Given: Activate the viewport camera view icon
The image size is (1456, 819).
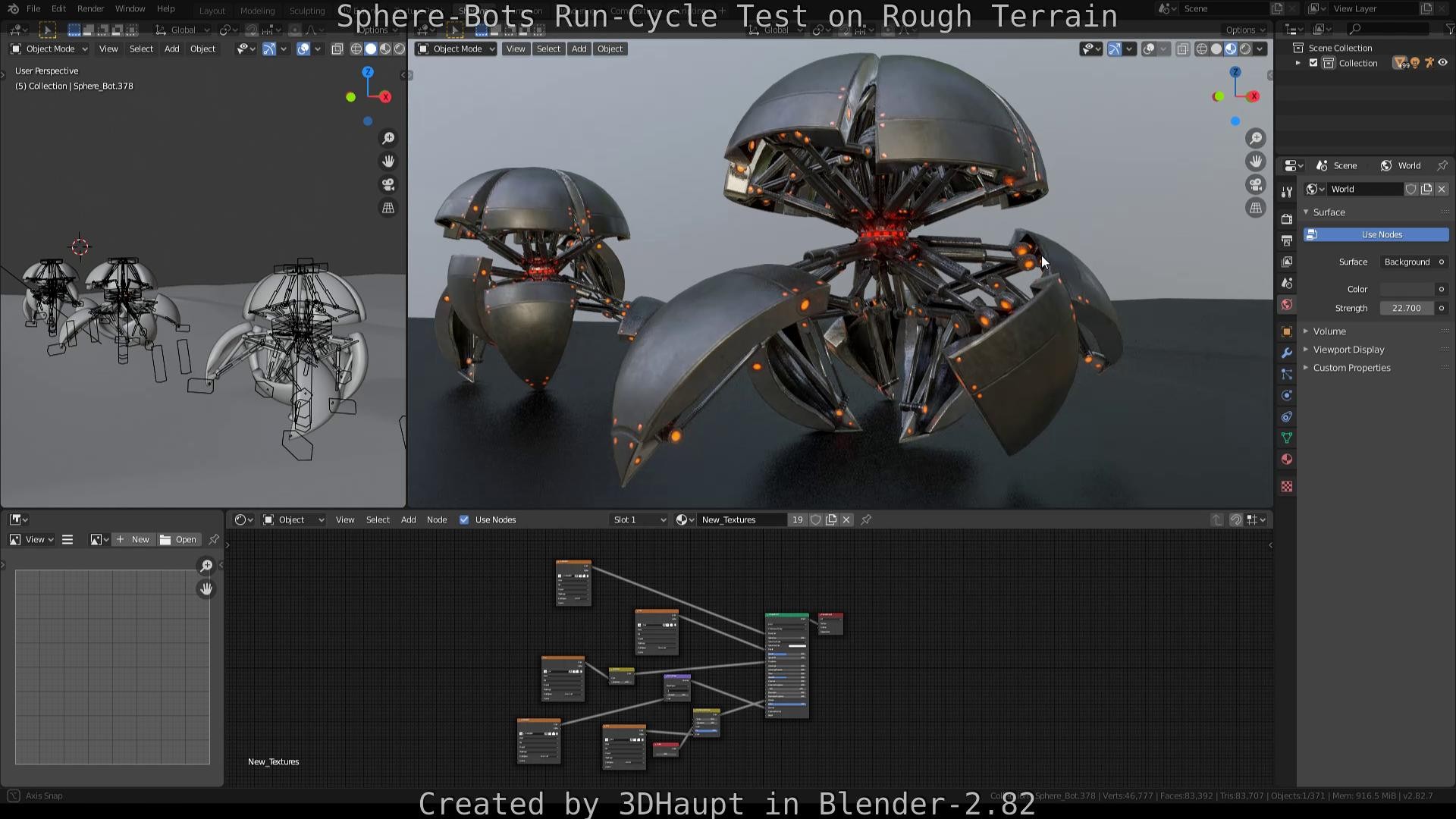Looking at the screenshot, I should coord(1255,184).
